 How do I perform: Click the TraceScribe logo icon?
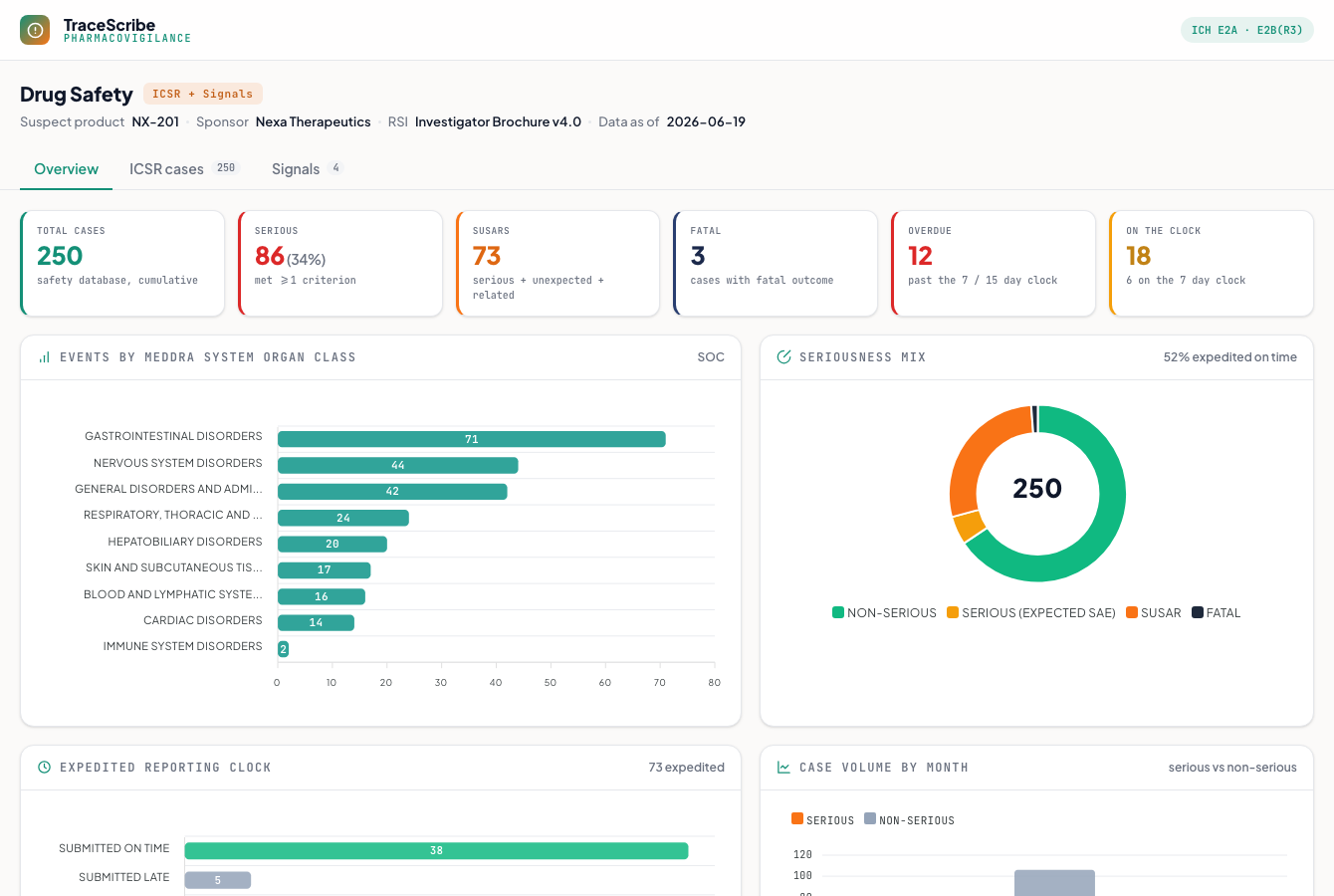(x=35, y=30)
